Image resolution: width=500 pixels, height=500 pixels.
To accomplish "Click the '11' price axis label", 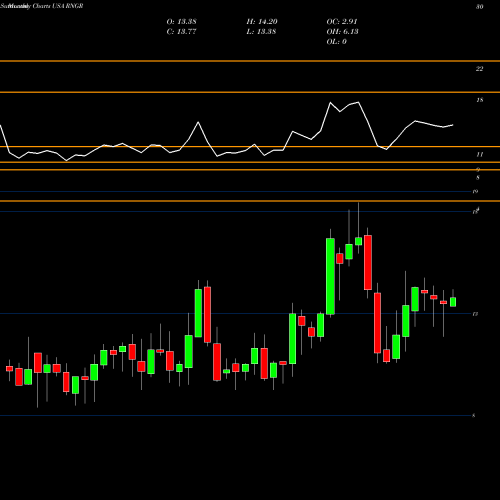I will click(x=479, y=154).
